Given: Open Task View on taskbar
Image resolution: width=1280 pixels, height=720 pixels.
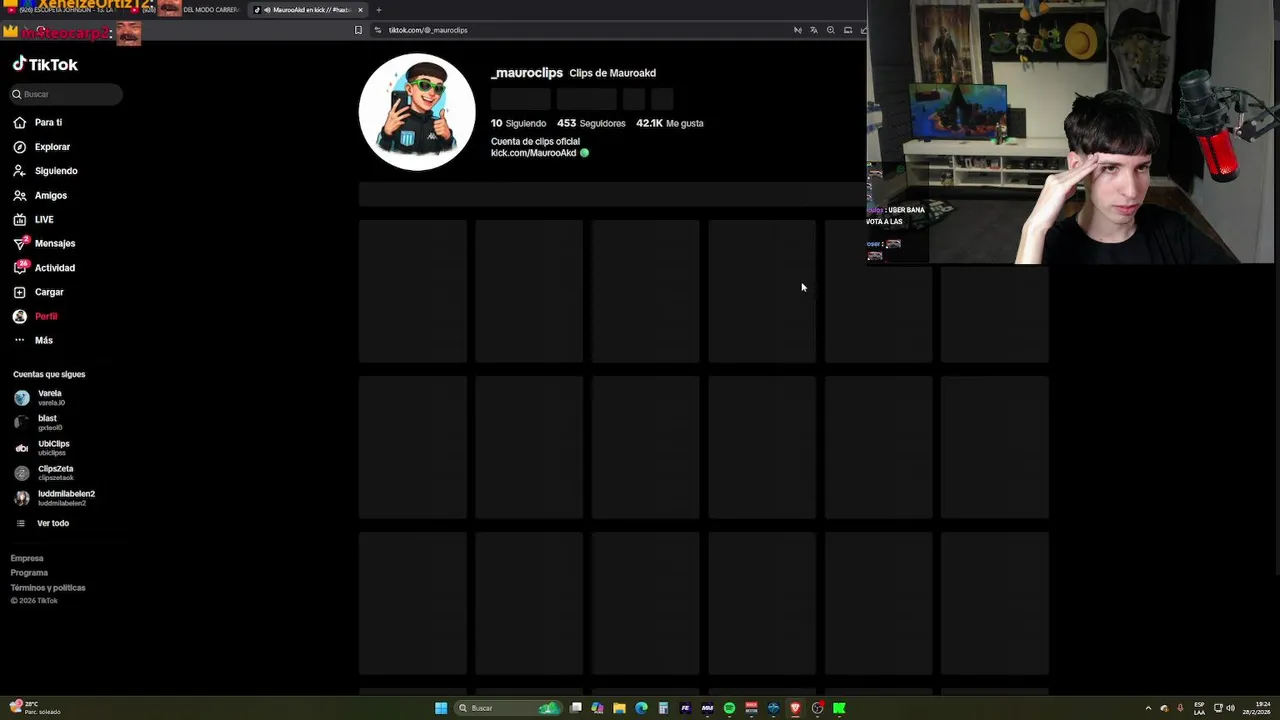Looking at the screenshot, I should tap(576, 708).
